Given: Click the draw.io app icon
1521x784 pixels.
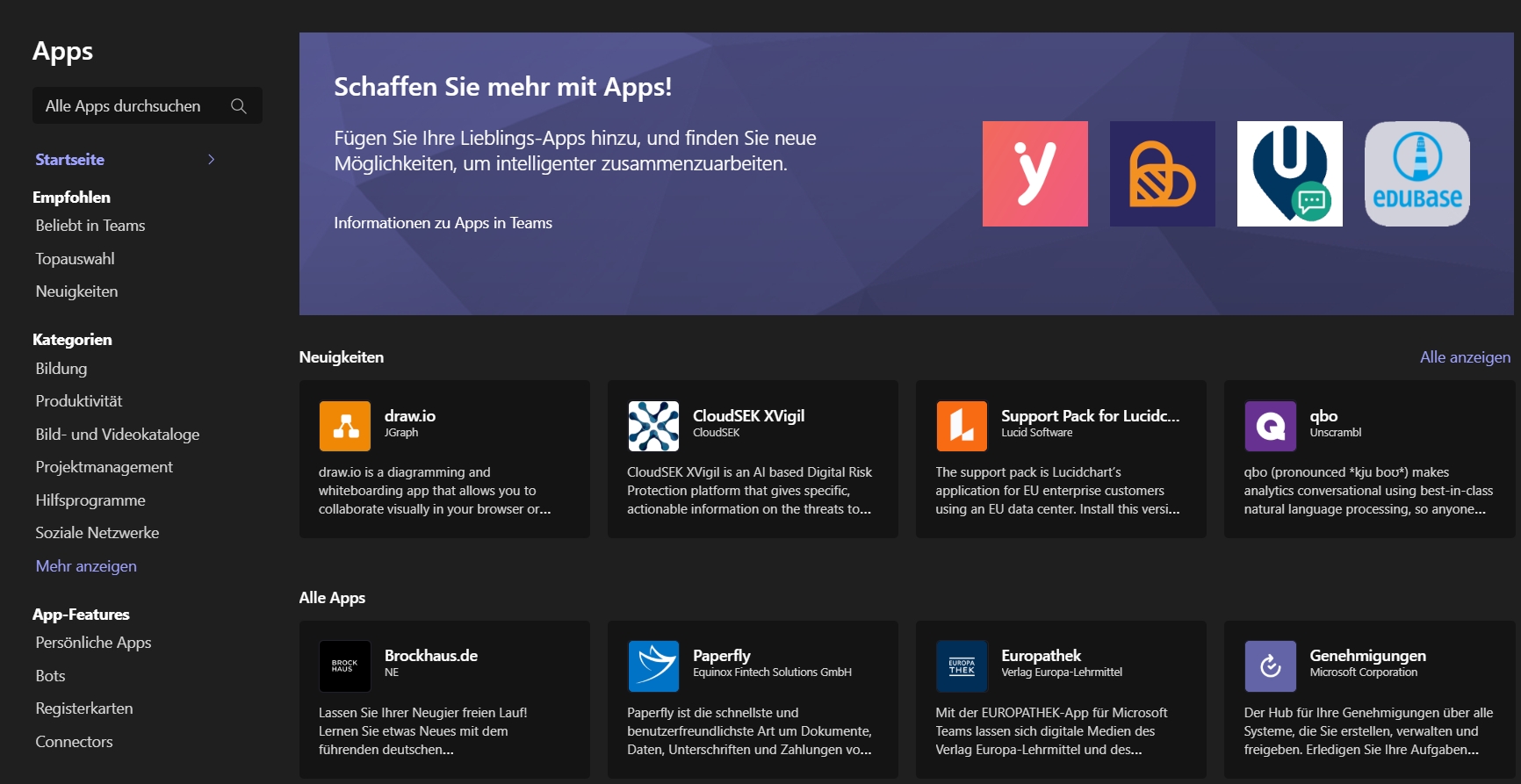Looking at the screenshot, I should tap(345, 426).
